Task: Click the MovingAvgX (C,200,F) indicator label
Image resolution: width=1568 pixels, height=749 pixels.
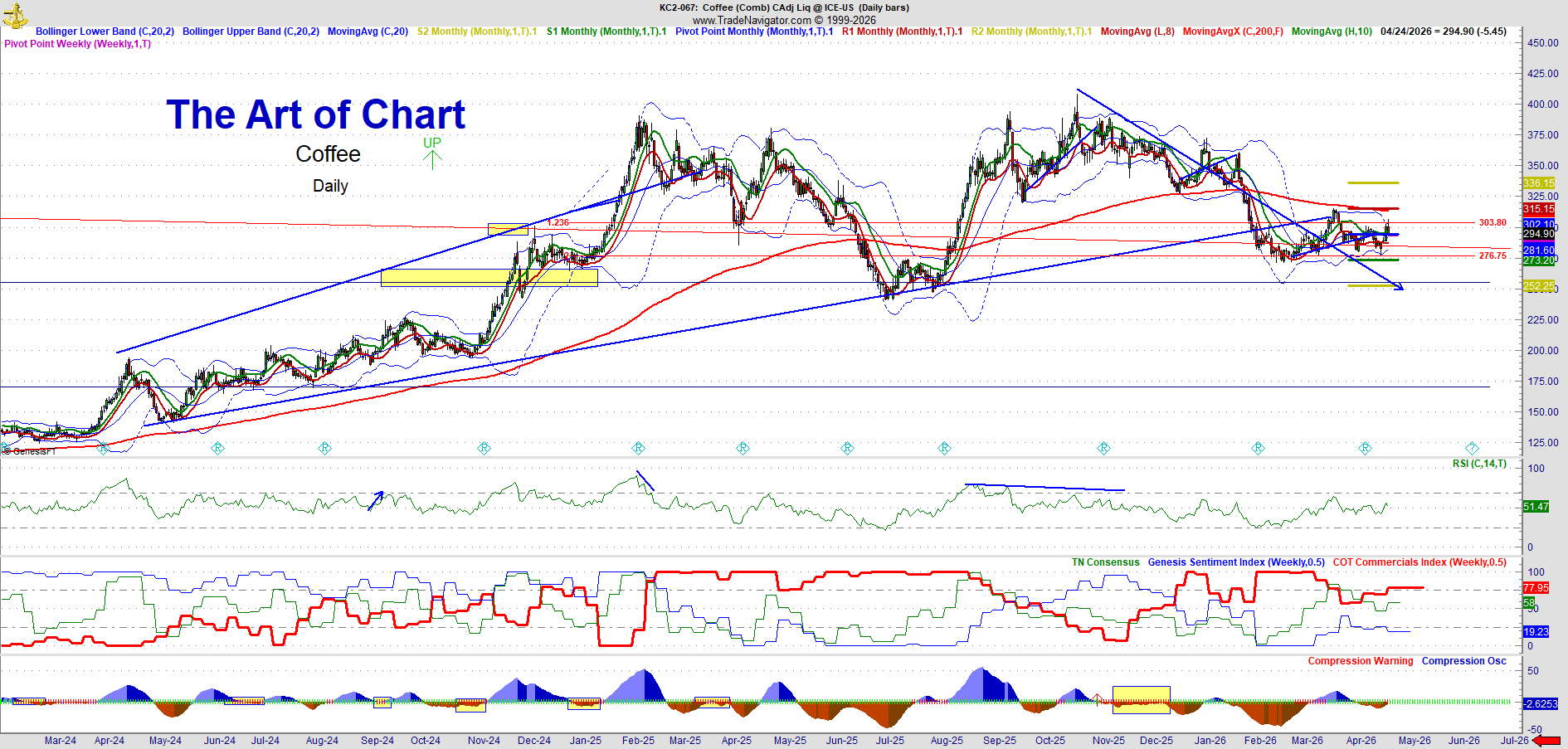Action: [x=1232, y=32]
